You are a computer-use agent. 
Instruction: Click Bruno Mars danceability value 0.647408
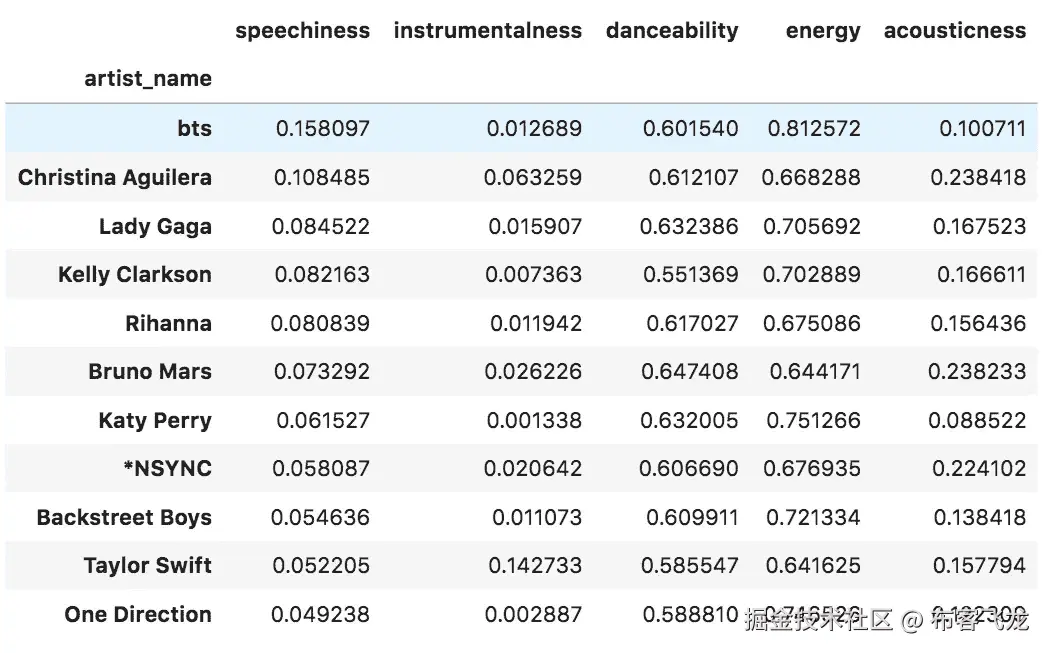click(x=690, y=372)
